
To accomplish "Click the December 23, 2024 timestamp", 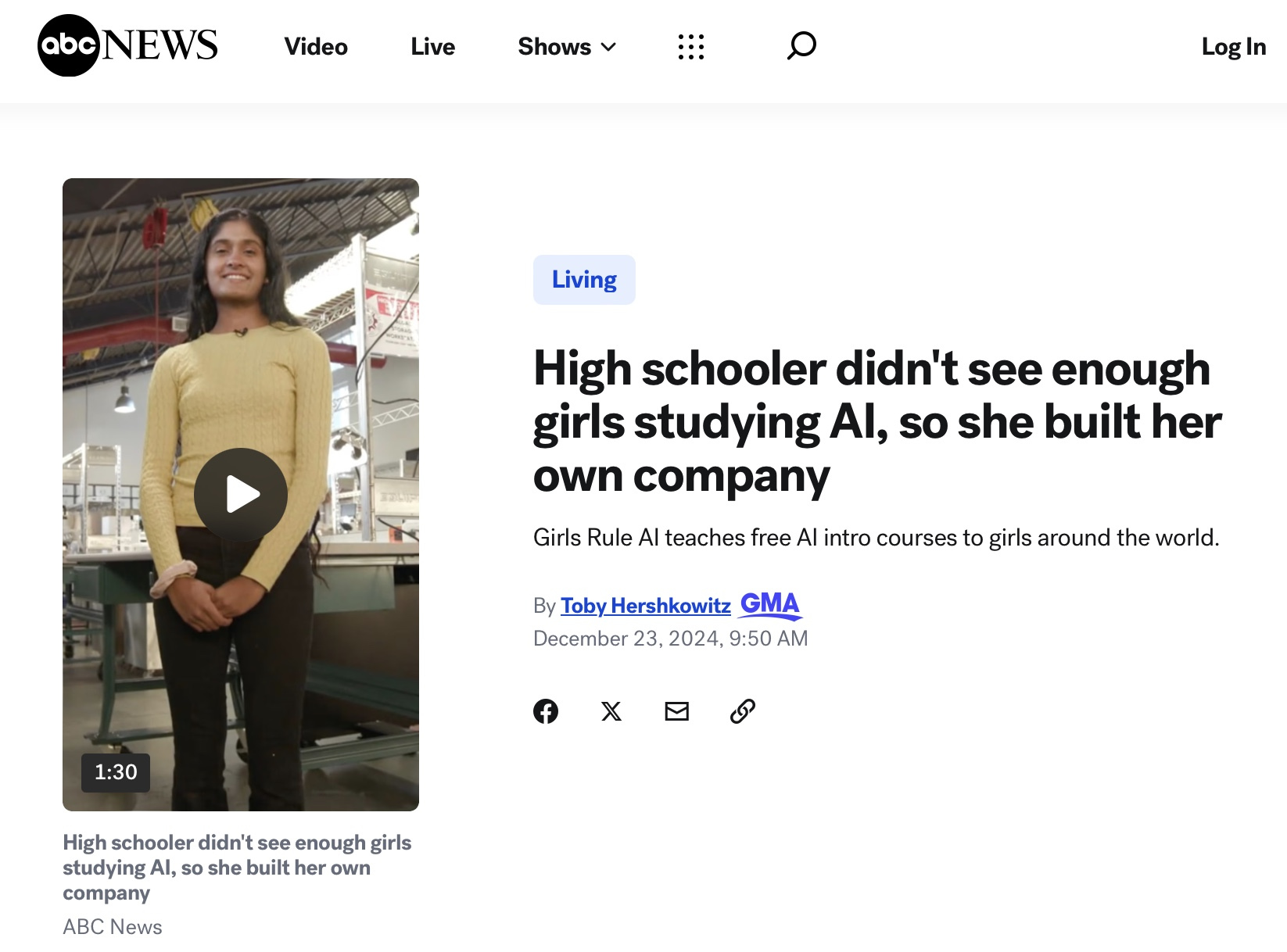I will point(670,639).
